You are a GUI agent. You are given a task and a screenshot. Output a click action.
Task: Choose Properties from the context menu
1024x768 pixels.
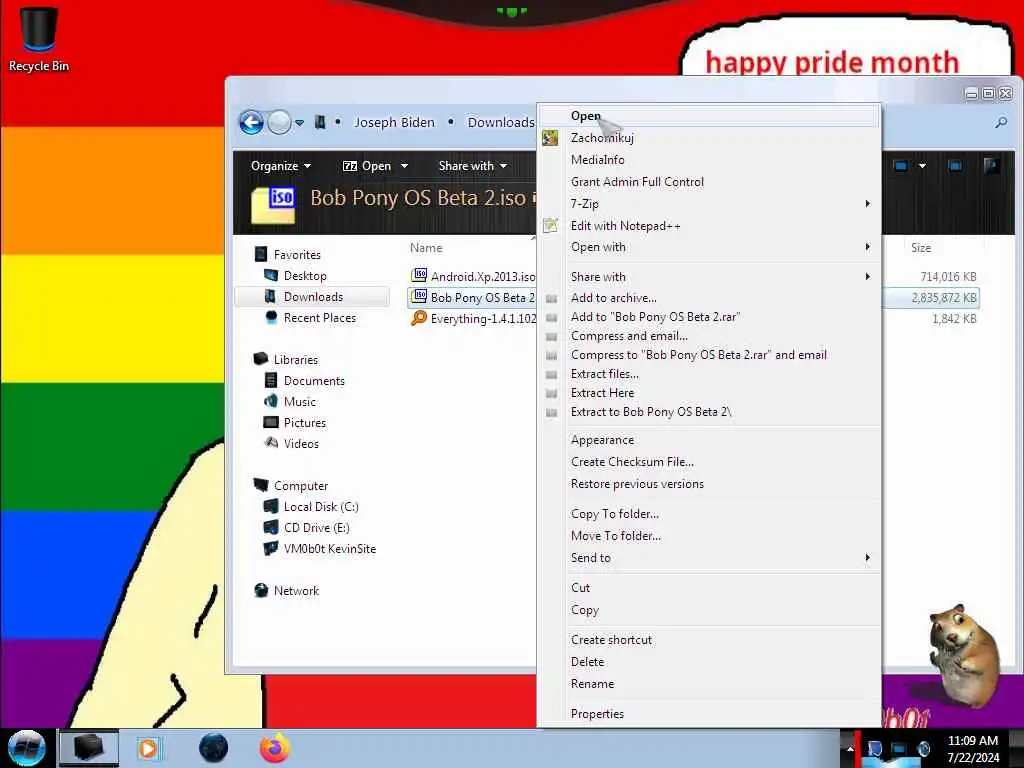[709, 714]
